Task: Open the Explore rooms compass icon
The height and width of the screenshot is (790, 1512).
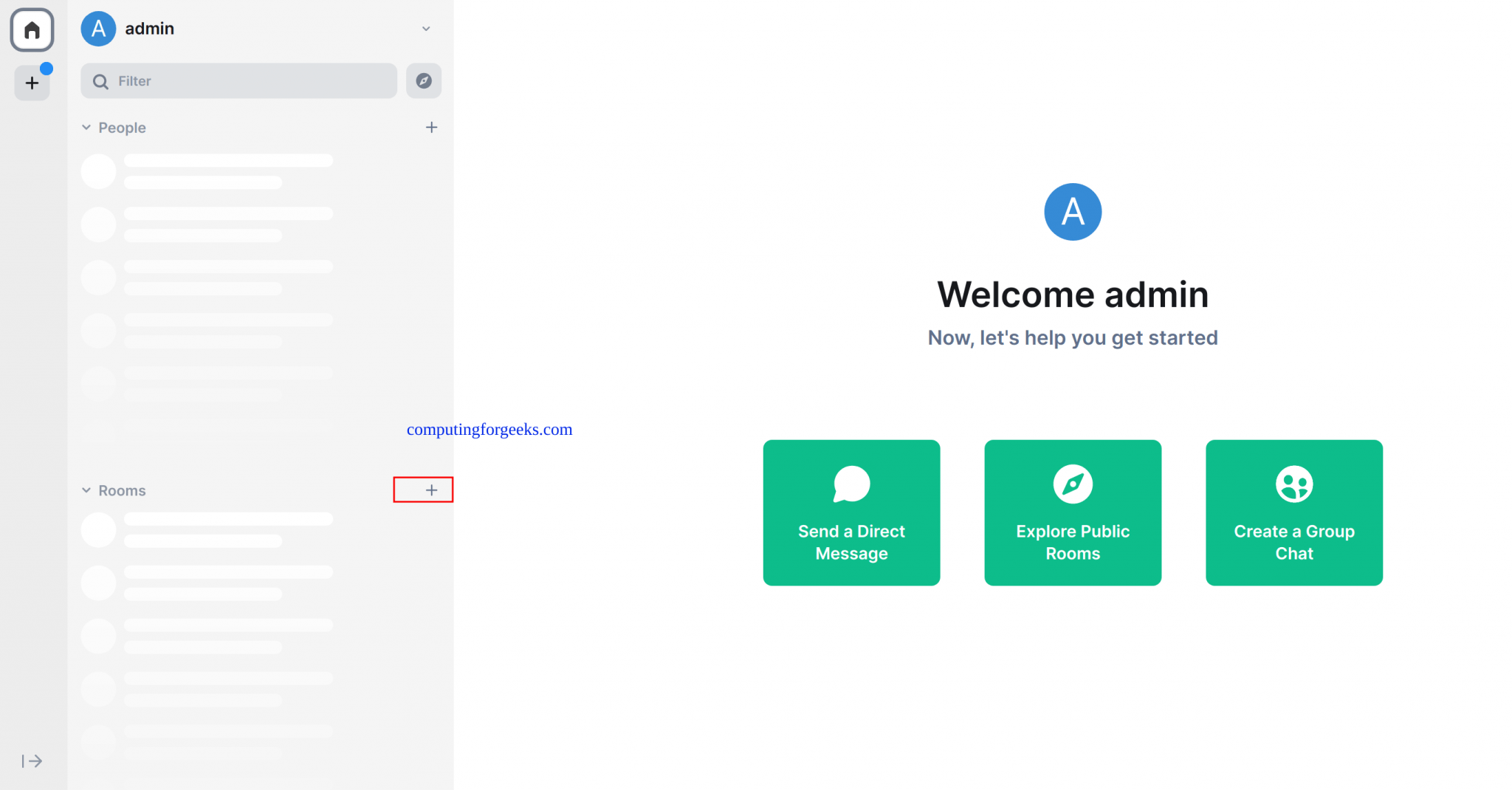Action: pyautogui.click(x=424, y=80)
